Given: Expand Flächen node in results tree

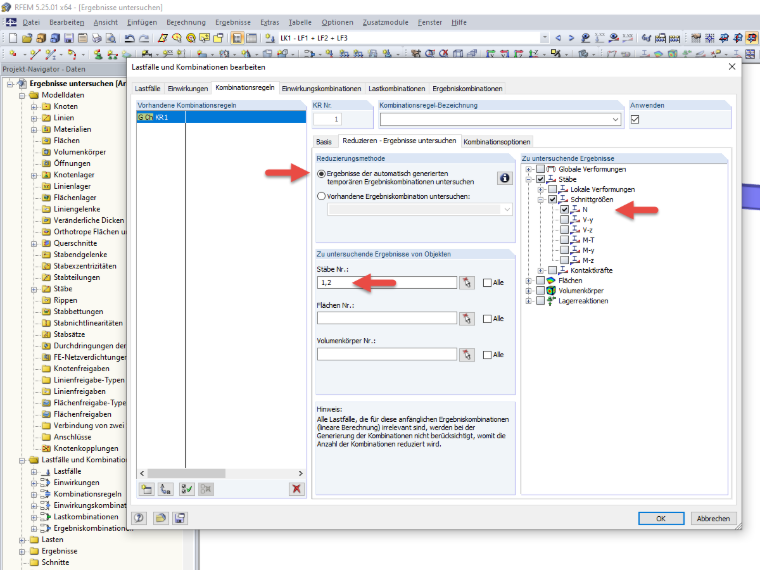Looking at the screenshot, I should tap(529, 280).
